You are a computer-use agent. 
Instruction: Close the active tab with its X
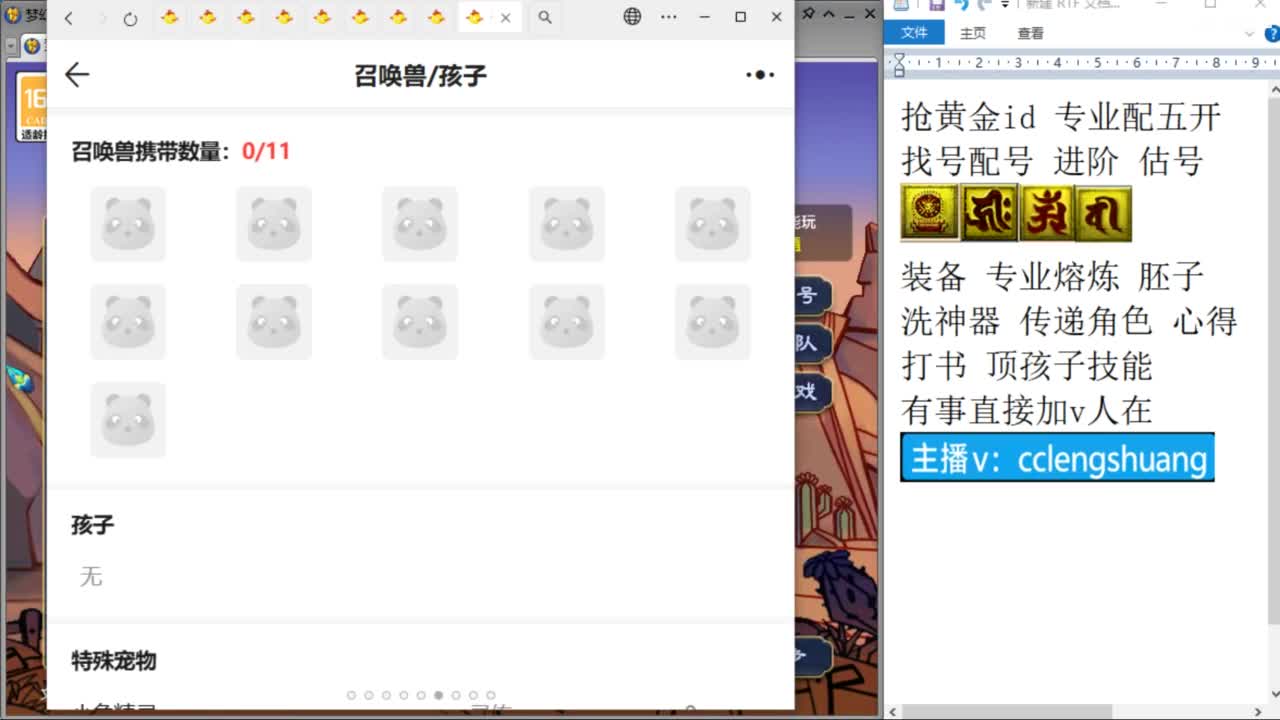(505, 17)
